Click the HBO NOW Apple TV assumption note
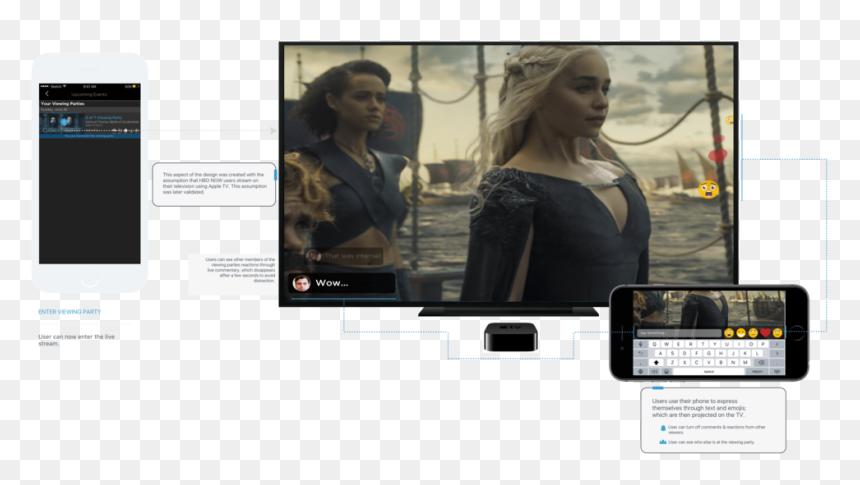The width and height of the screenshot is (860, 485). click(214, 184)
